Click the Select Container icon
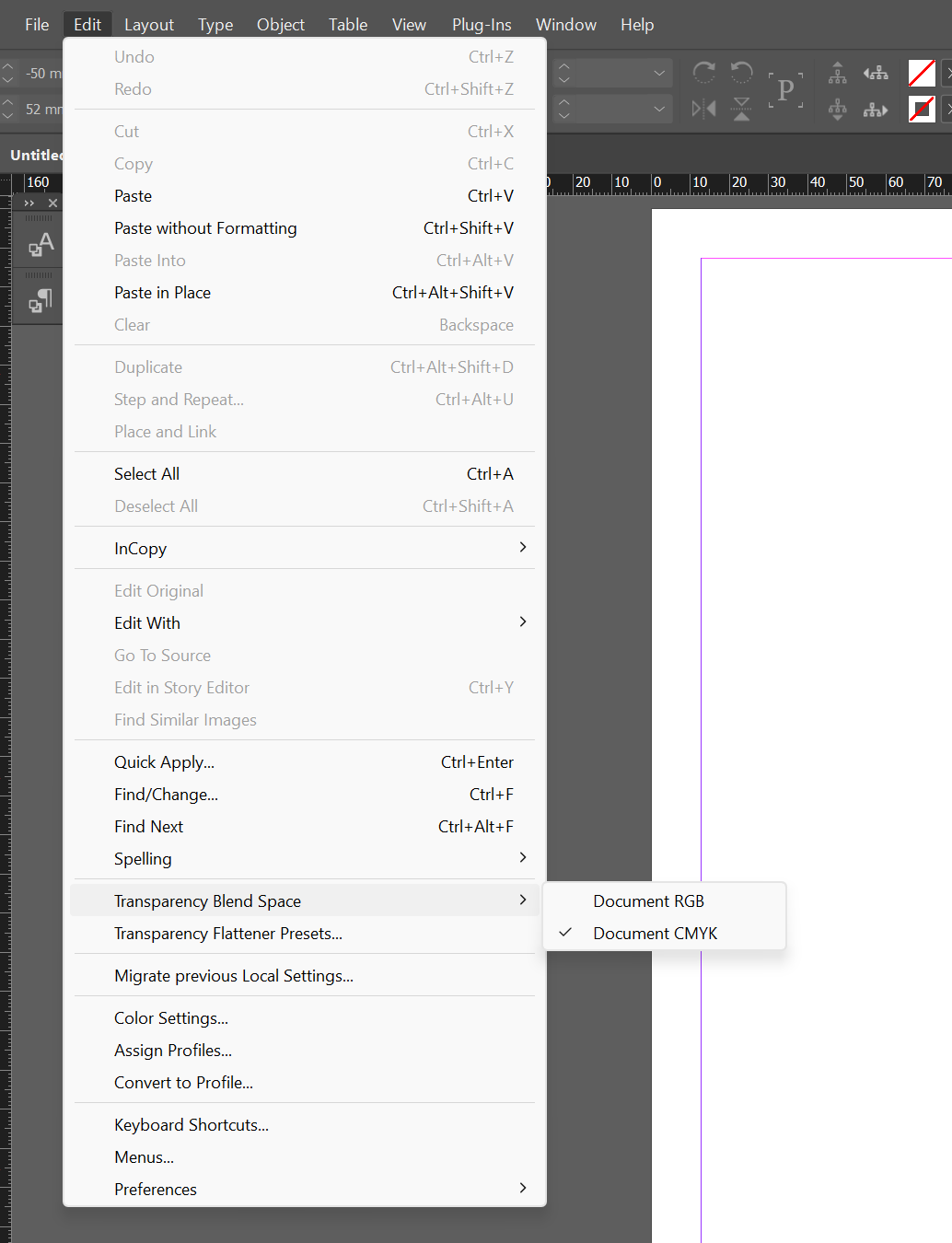The image size is (952, 1243). pyautogui.click(x=837, y=73)
